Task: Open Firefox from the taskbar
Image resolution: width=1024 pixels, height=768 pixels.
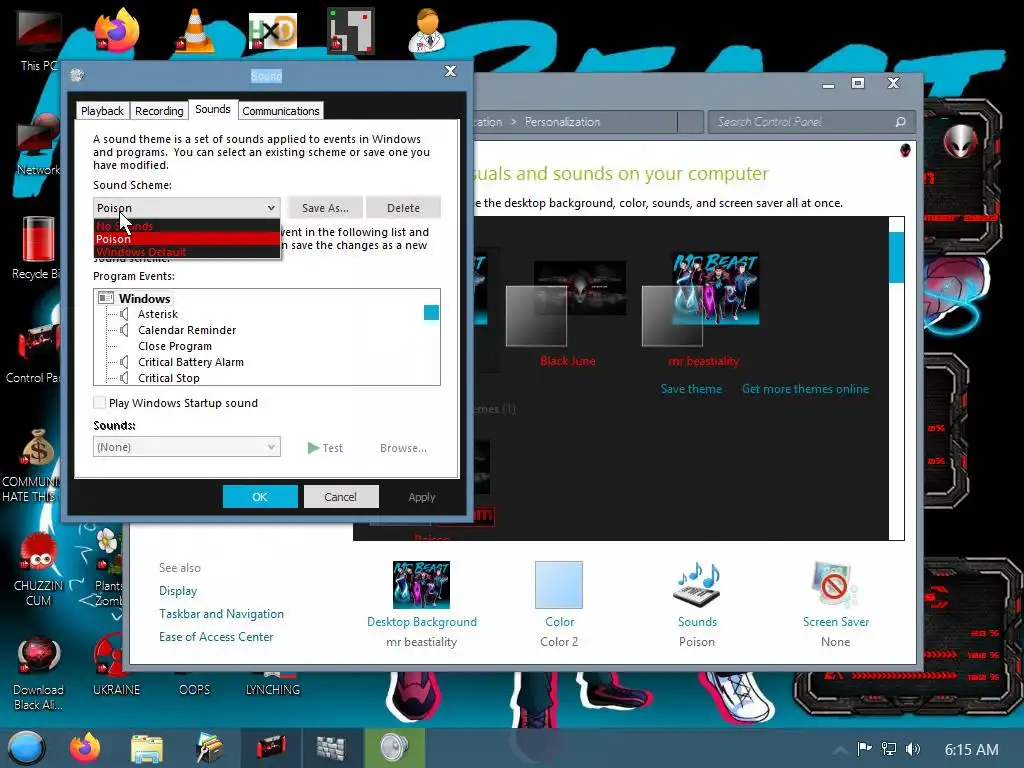Action: pyautogui.click(x=85, y=748)
